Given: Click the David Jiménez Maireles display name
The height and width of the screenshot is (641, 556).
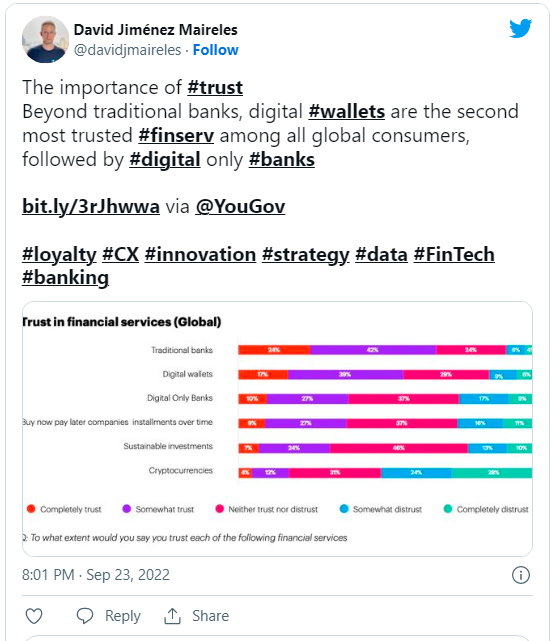Looking at the screenshot, I should 156,30.
